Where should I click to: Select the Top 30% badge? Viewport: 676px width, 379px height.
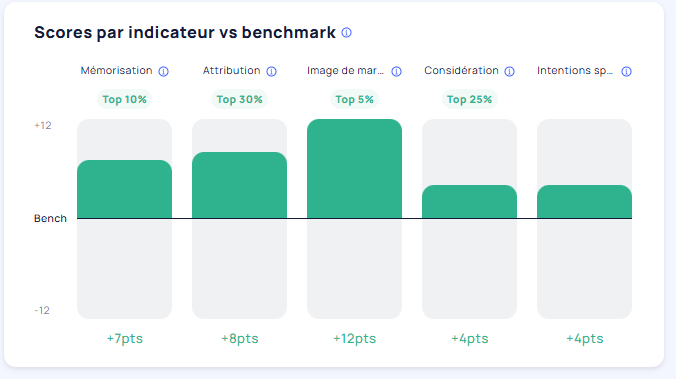point(239,100)
